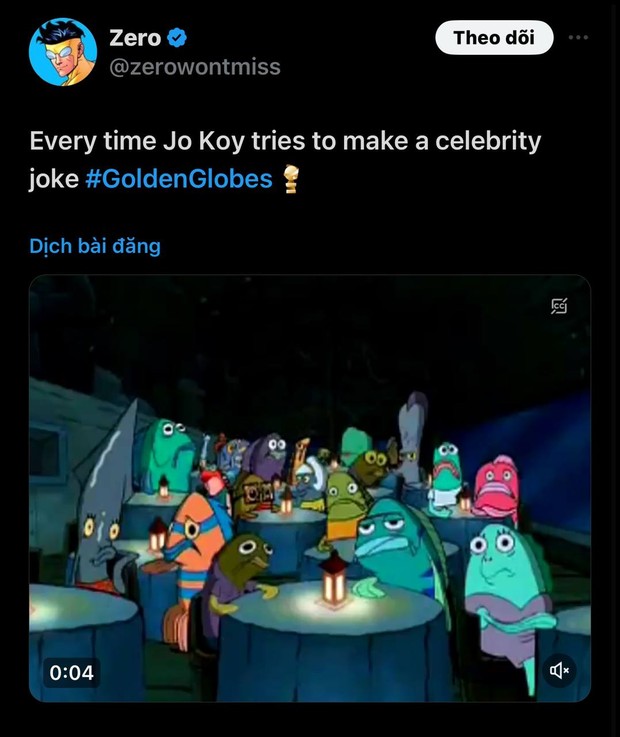The width and height of the screenshot is (620, 737).
Task: Toggle closed captions on the video
Action: (x=559, y=307)
